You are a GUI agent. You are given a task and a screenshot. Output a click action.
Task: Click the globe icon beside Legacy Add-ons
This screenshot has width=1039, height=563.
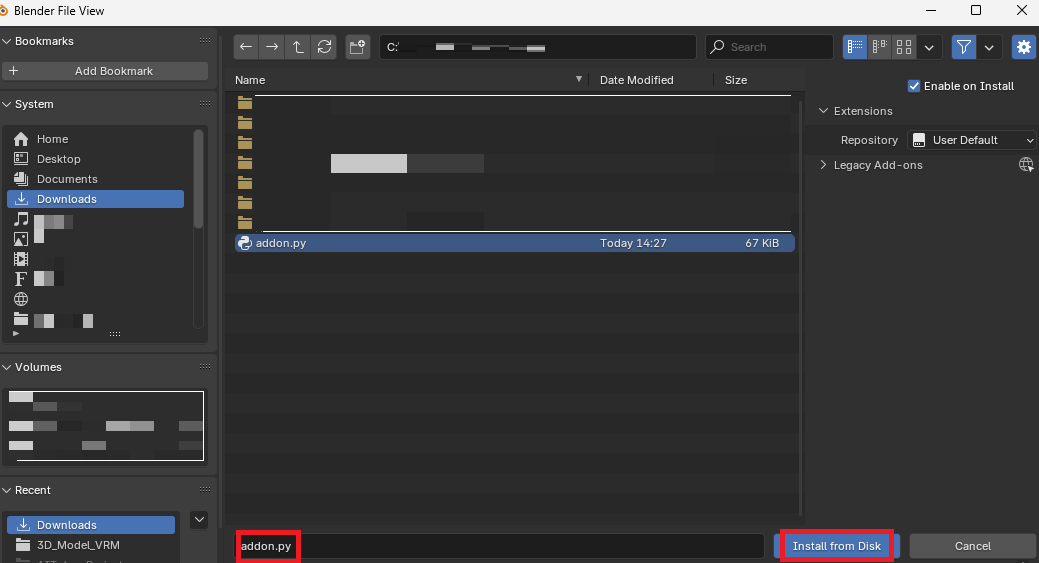tap(1026, 165)
